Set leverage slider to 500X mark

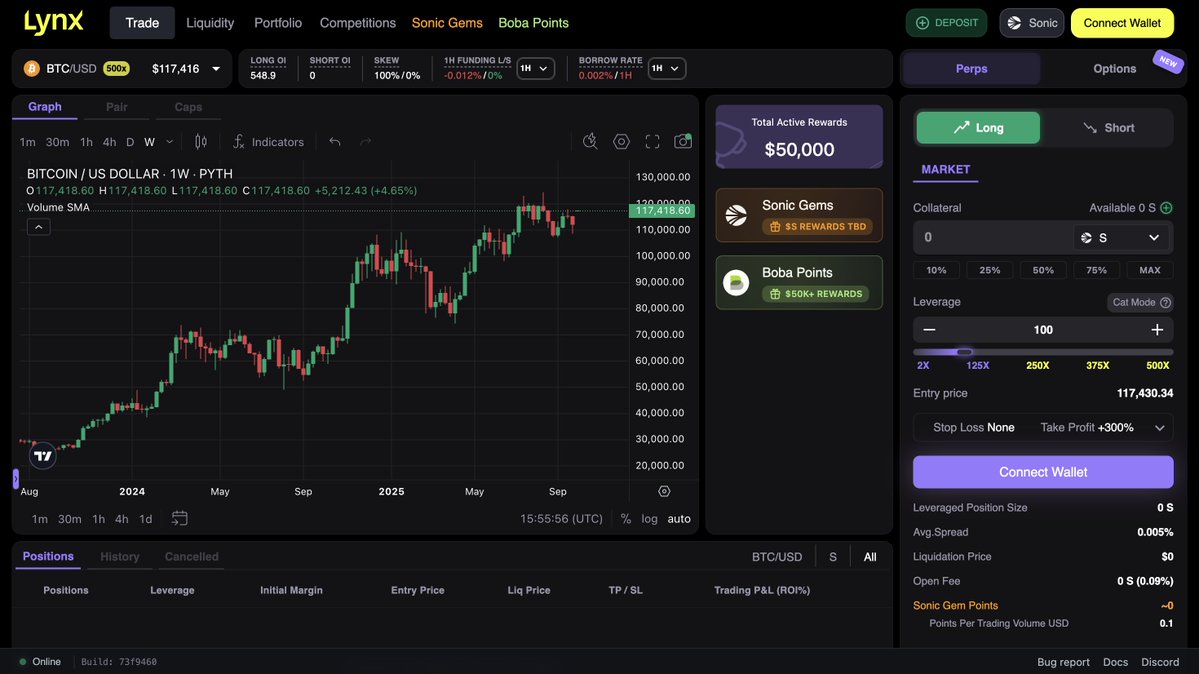tap(1158, 366)
